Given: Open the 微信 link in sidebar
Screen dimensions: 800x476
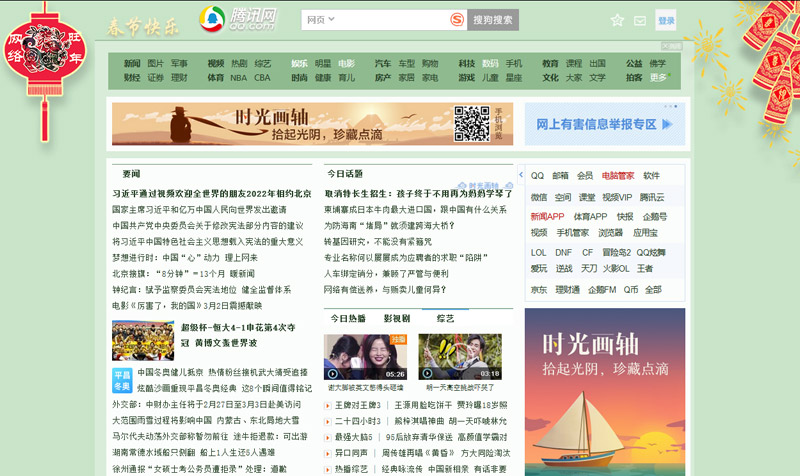Looking at the screenshot, I should coord(539,197).
